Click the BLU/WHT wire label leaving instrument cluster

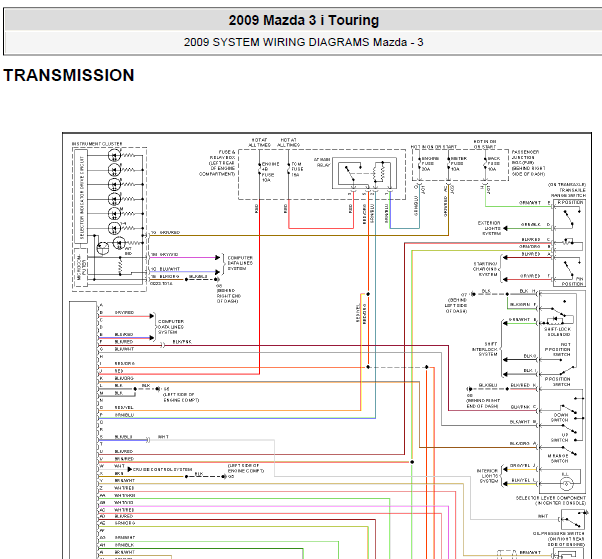[170, 269]
